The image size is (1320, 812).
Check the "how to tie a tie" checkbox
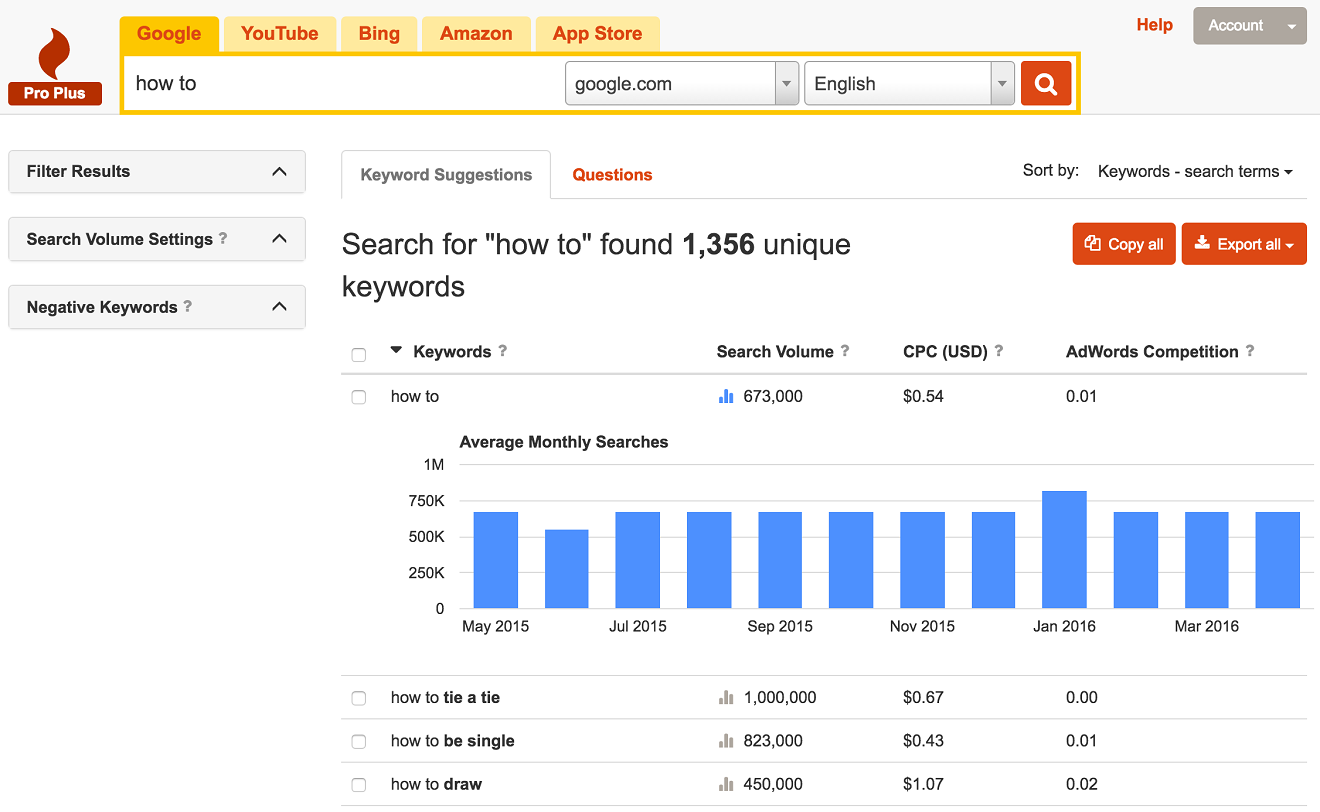click(x=358, y=698)
